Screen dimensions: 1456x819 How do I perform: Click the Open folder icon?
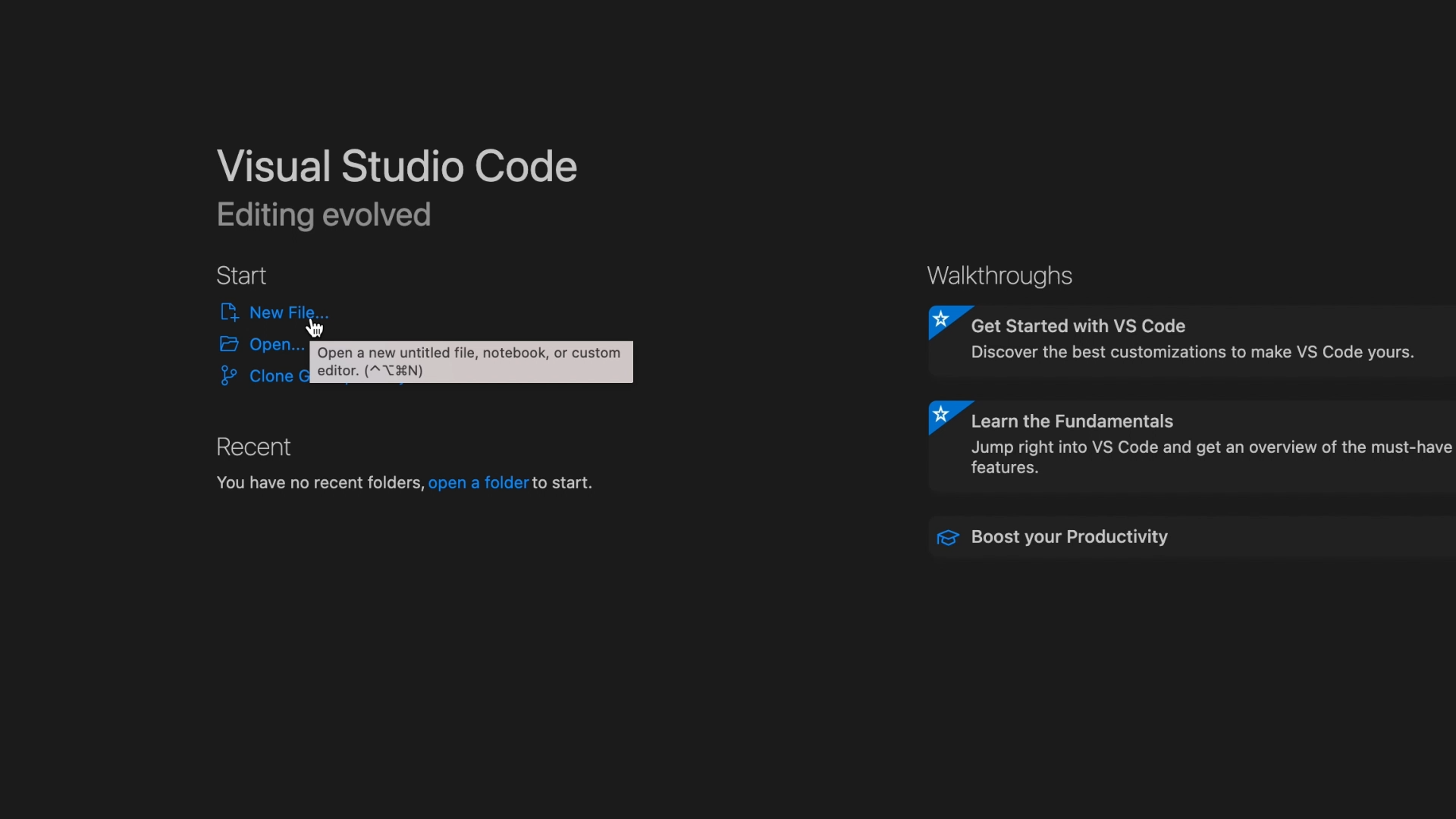229,344
